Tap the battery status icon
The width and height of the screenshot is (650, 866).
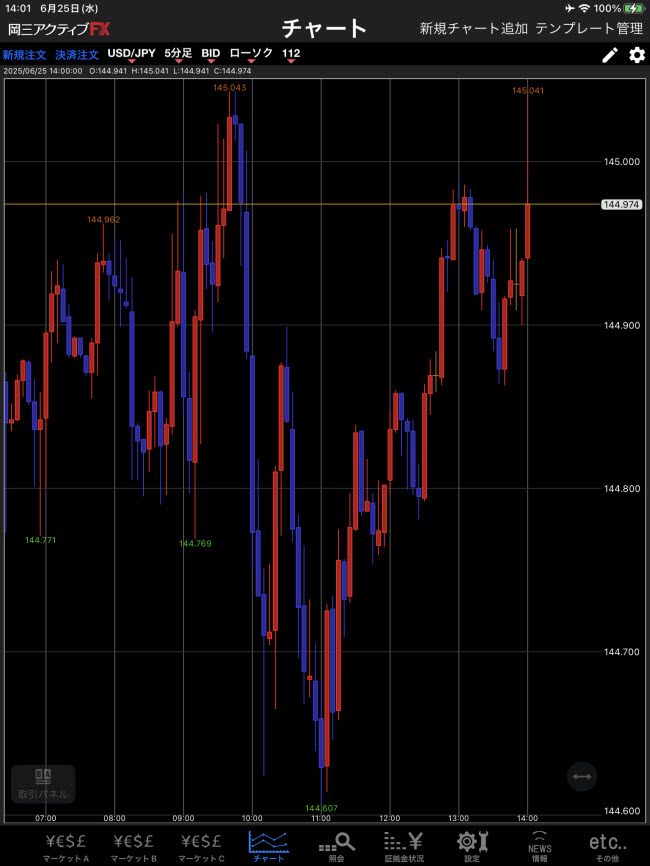pos(634,8)
